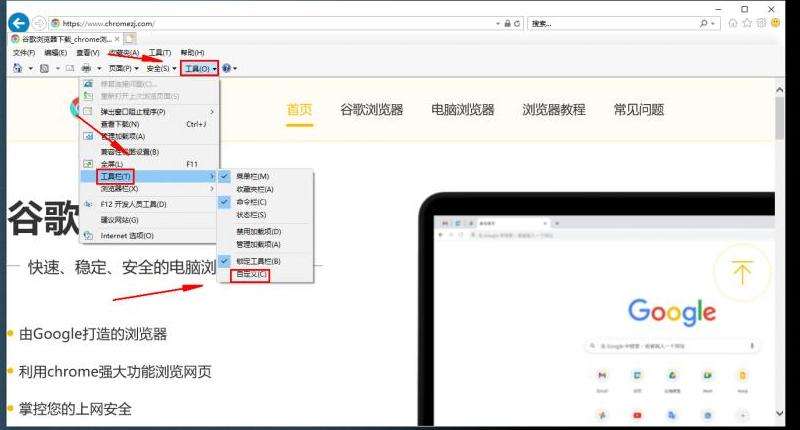800x430 pixels.
Task: Click the vertical scrollbar up arrow
Action: [780, 90]
